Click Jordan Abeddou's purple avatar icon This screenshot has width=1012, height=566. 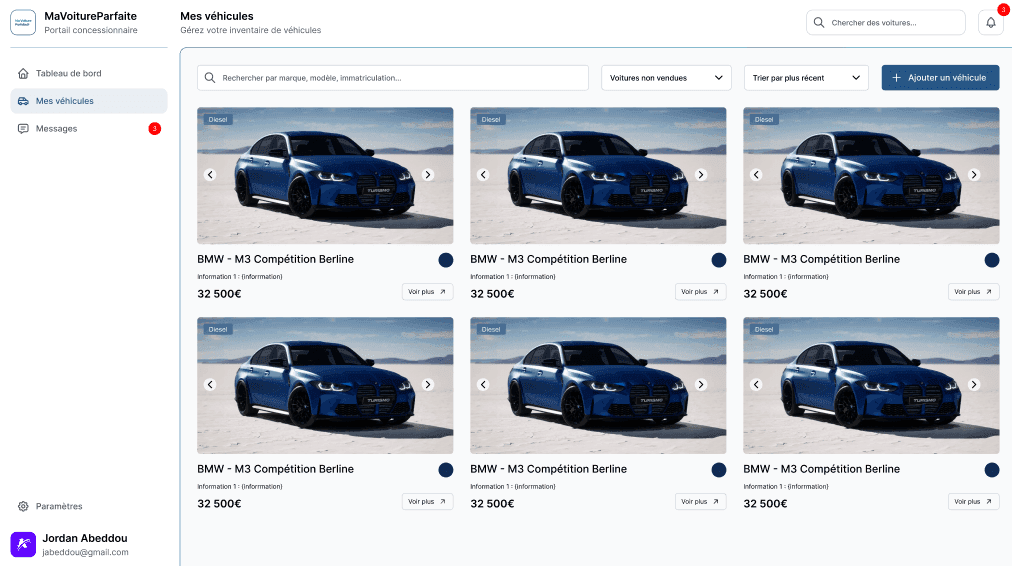click(23, 544)
